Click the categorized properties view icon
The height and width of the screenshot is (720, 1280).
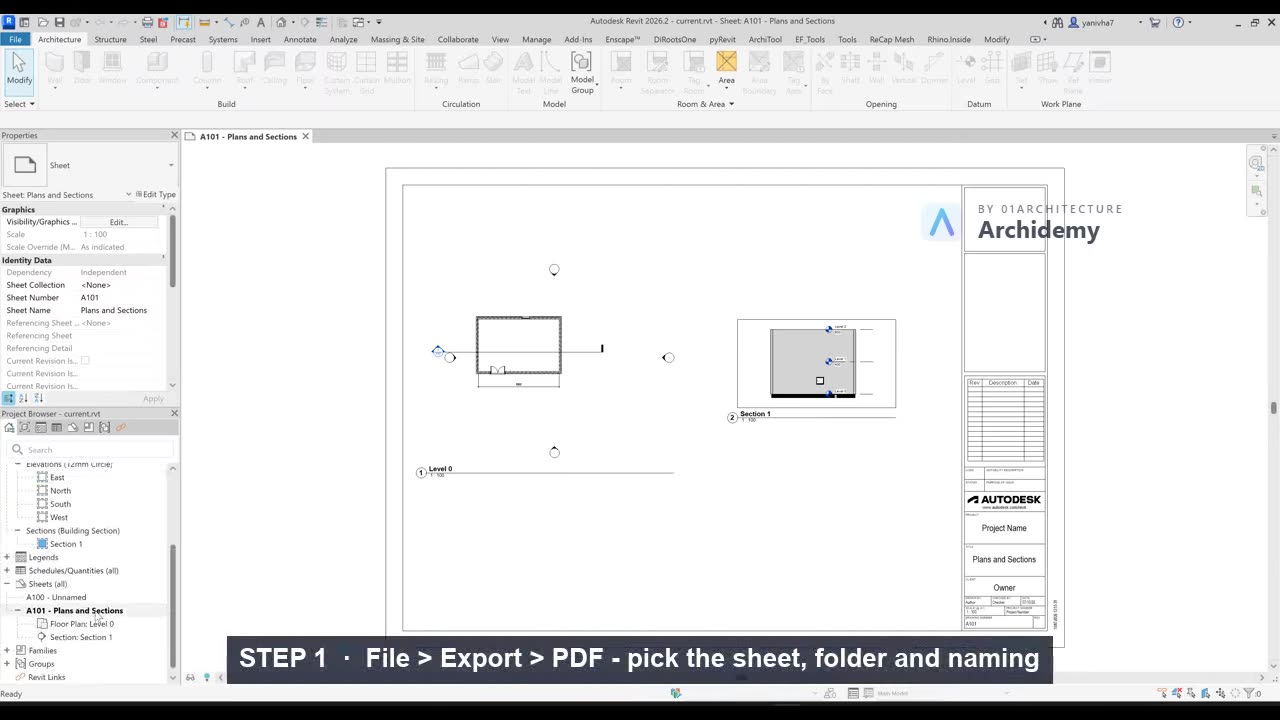9,398
